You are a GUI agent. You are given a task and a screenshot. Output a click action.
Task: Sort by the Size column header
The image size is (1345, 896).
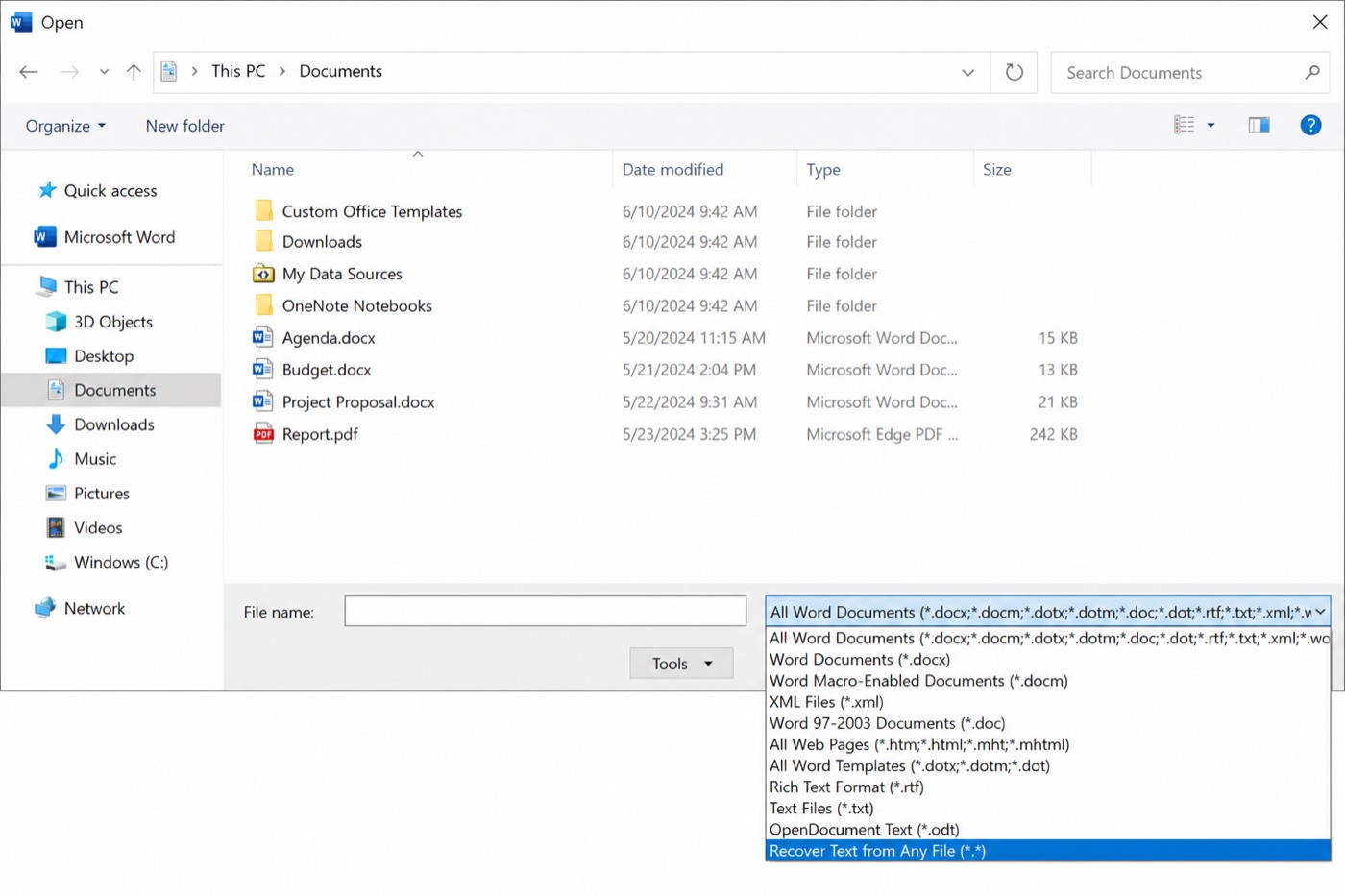996,170
